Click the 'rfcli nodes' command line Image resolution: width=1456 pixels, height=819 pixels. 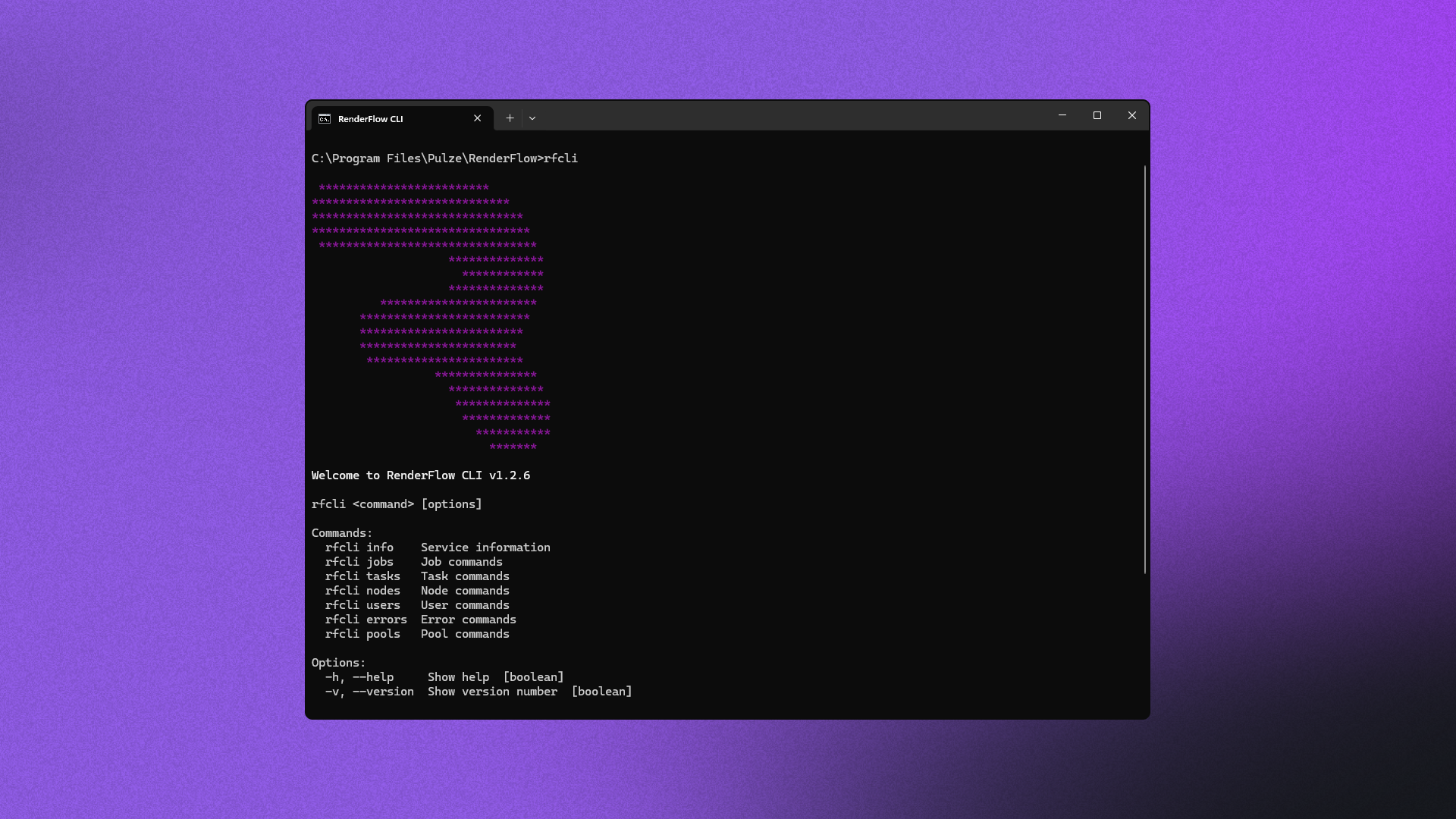pos(417,591)
